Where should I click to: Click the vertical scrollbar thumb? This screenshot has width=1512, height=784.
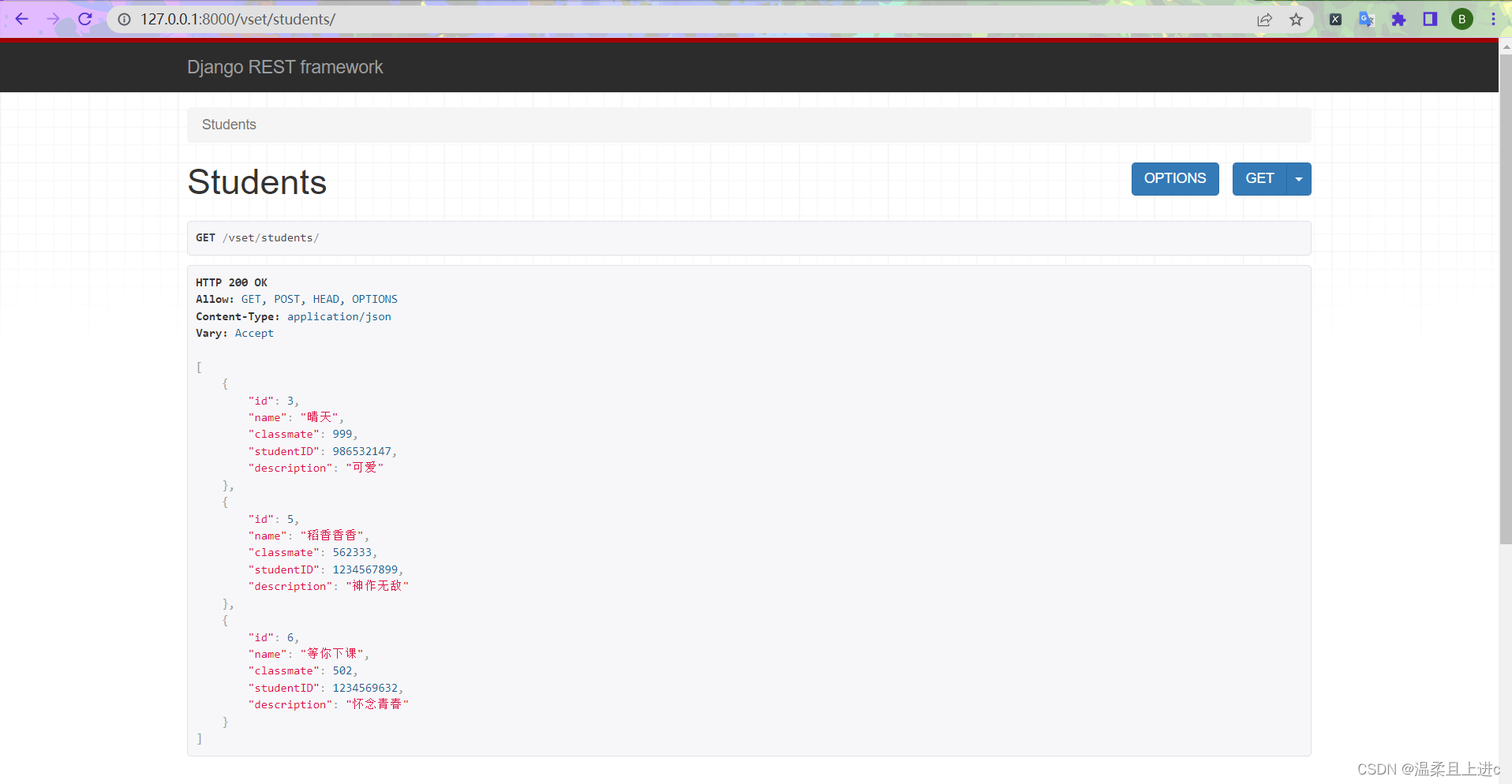pos(1505,300)
